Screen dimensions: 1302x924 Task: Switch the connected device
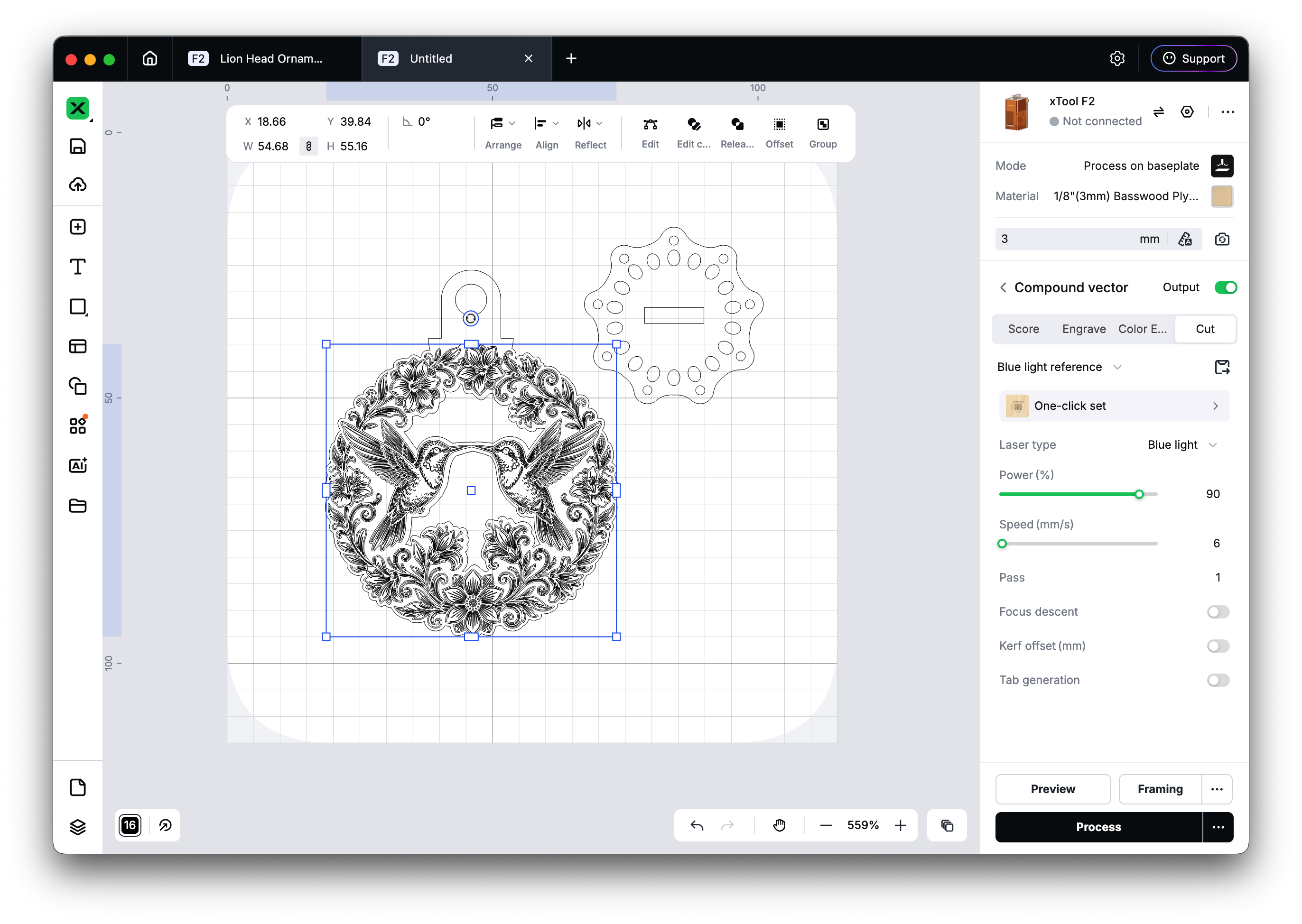pos(1159,111)
